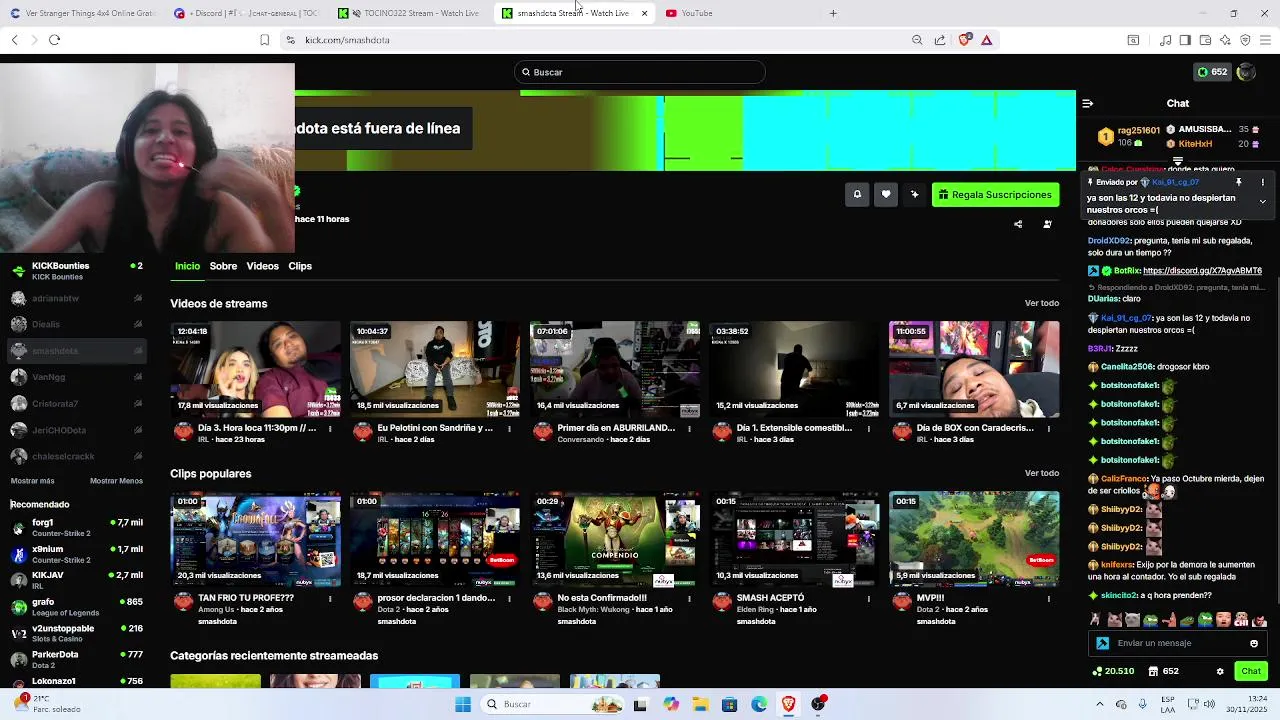Click the zoom out magnifier icon
This screenshot has width=1280, height=720.
pos(917,40)
